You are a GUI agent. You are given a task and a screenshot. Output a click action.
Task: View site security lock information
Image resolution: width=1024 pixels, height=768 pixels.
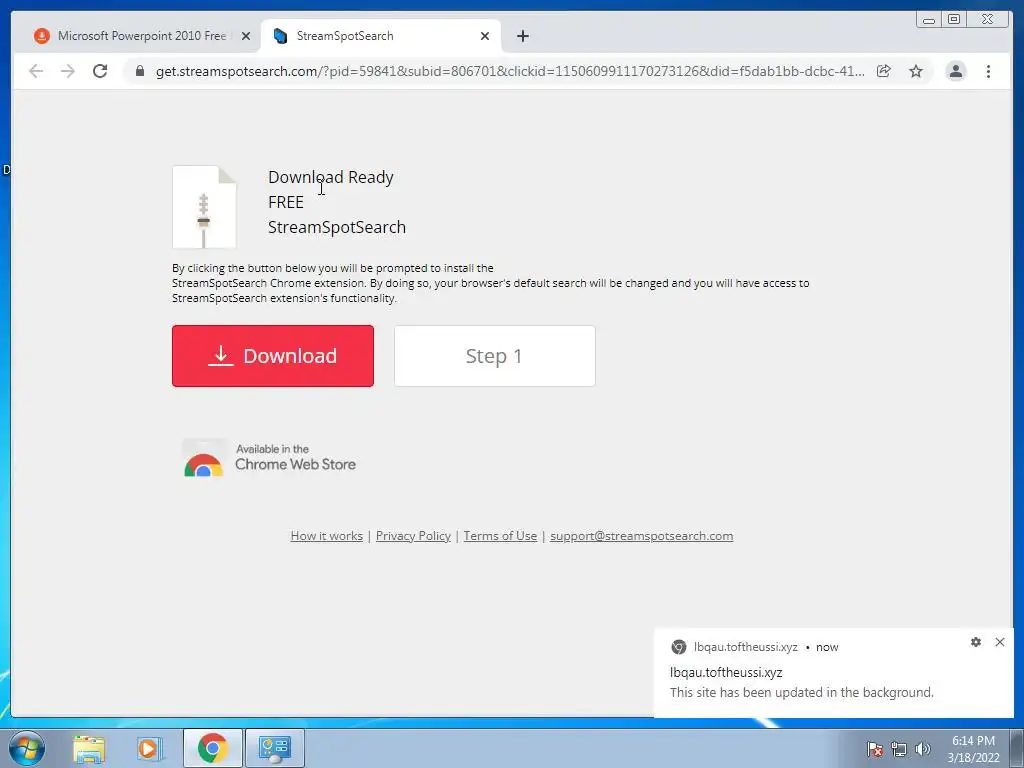pos(140,71)
